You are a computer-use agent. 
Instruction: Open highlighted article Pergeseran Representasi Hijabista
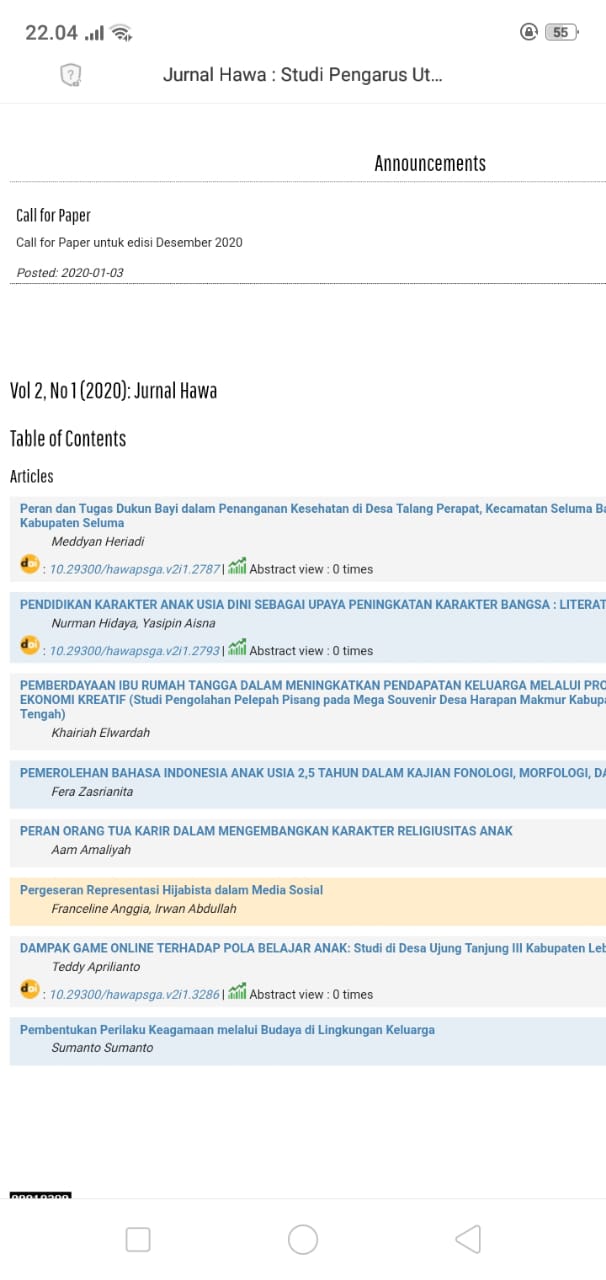pos(171,890)
